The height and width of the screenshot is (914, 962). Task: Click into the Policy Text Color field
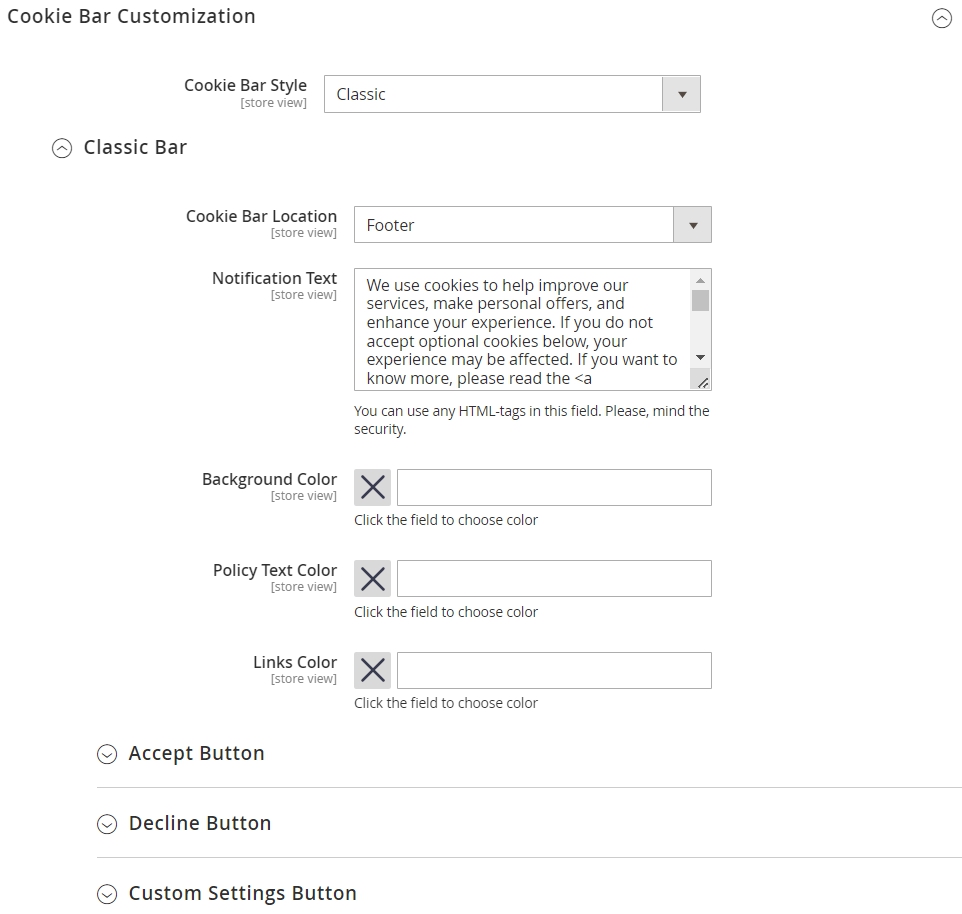[554, 578]
